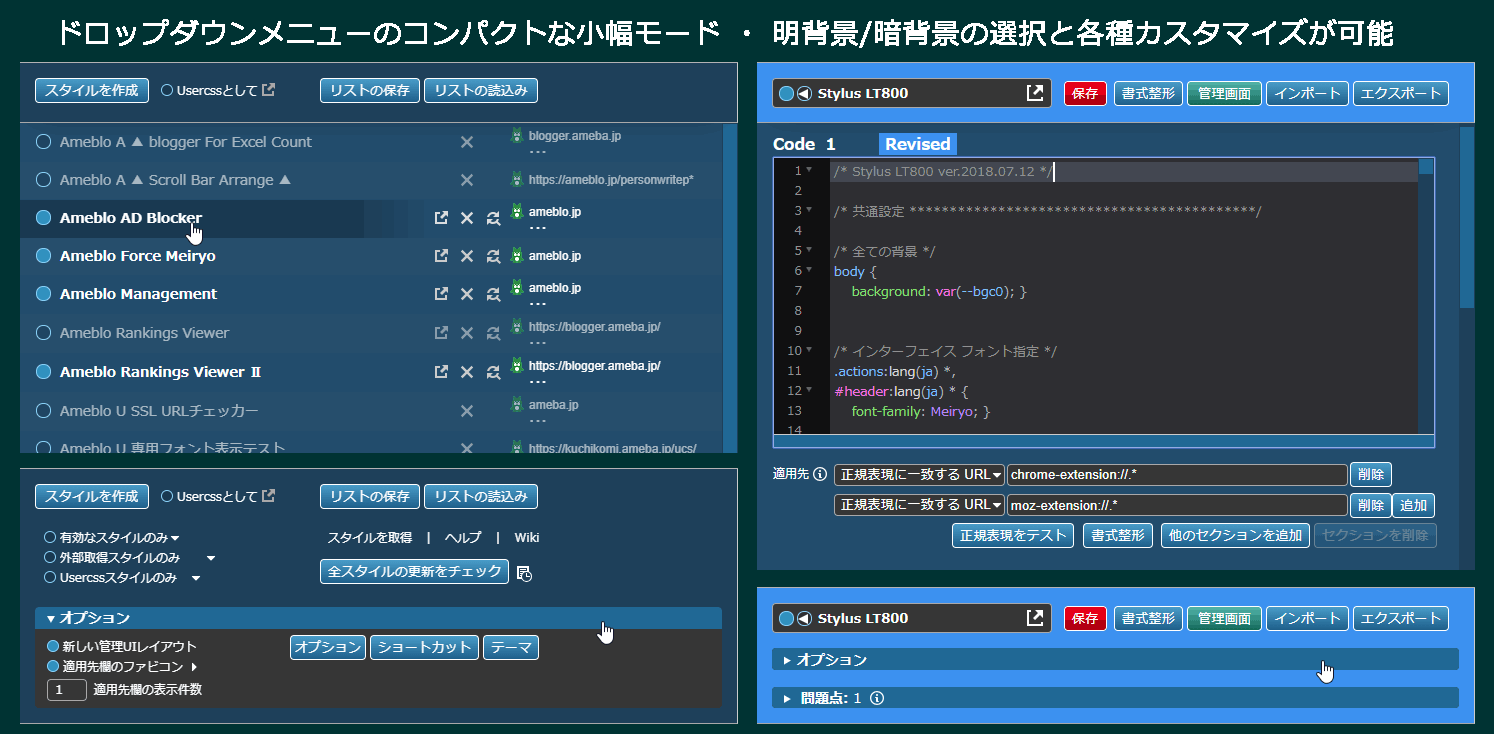Click the moz-extension URL input field
This screenshot has height=734, width=1494.
(1176, 506)
